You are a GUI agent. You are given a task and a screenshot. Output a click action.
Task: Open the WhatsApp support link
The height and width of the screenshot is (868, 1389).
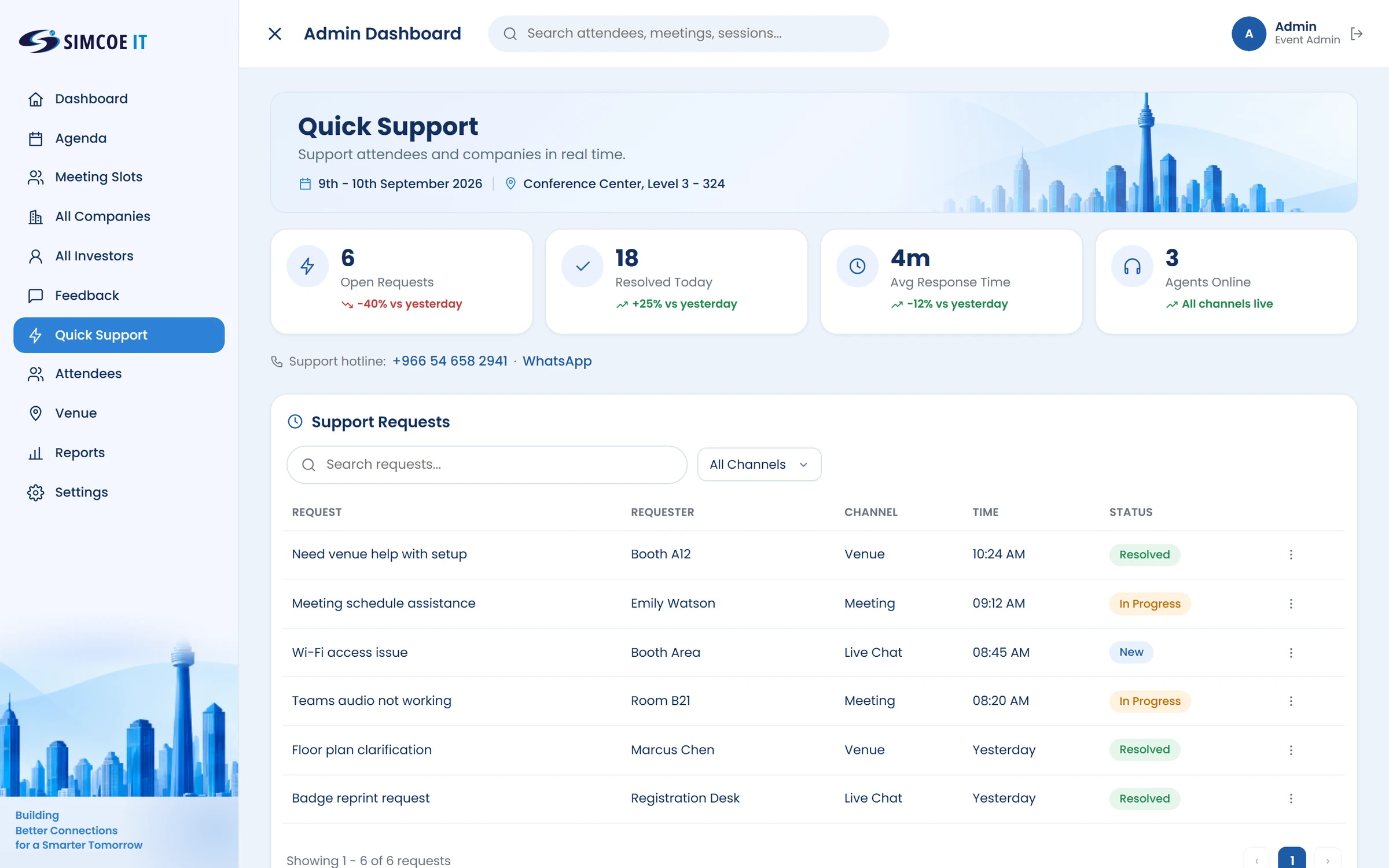coord(557,361)
